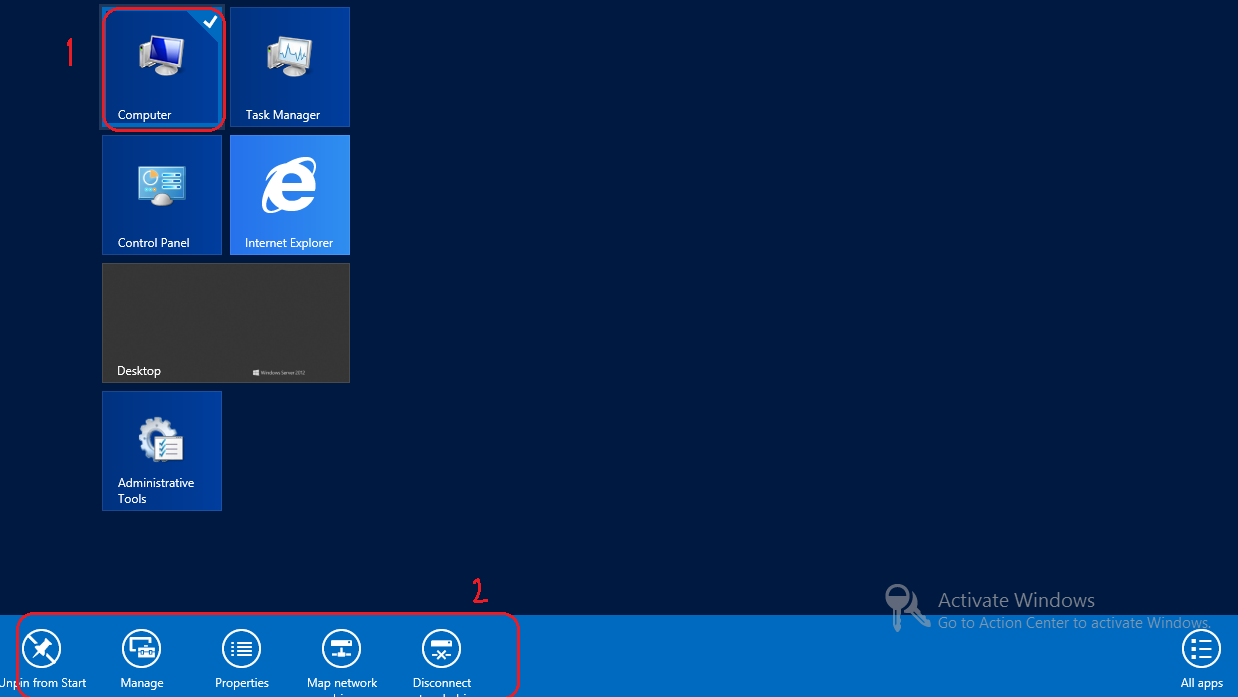Open the Desktop tile thumbnail

click(226, 322)
